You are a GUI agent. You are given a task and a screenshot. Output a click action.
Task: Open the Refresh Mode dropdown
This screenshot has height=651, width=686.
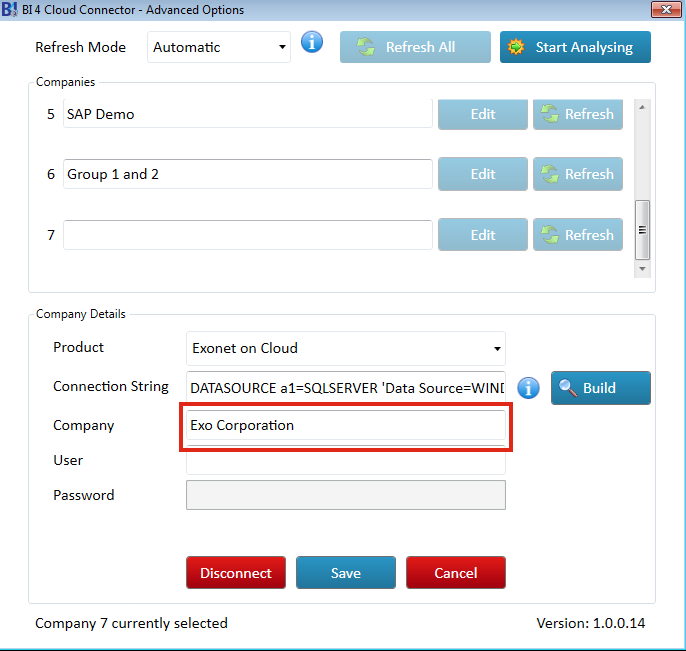click(x=219, y=47)
